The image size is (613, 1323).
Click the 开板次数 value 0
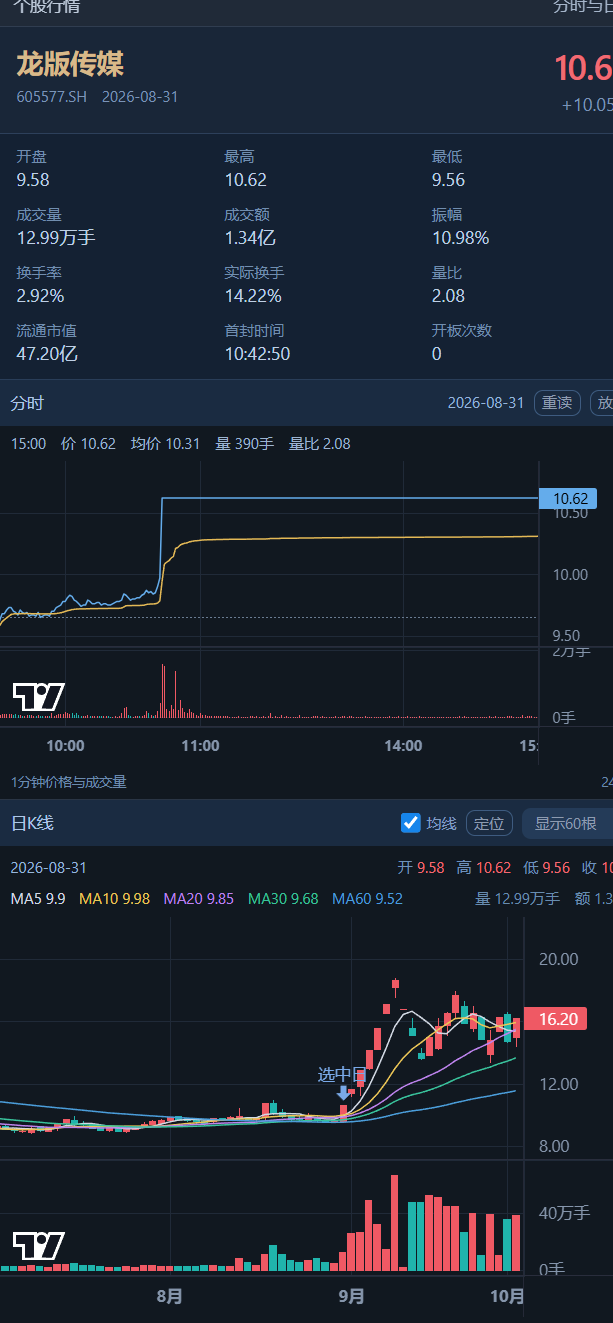coord(437,354)
